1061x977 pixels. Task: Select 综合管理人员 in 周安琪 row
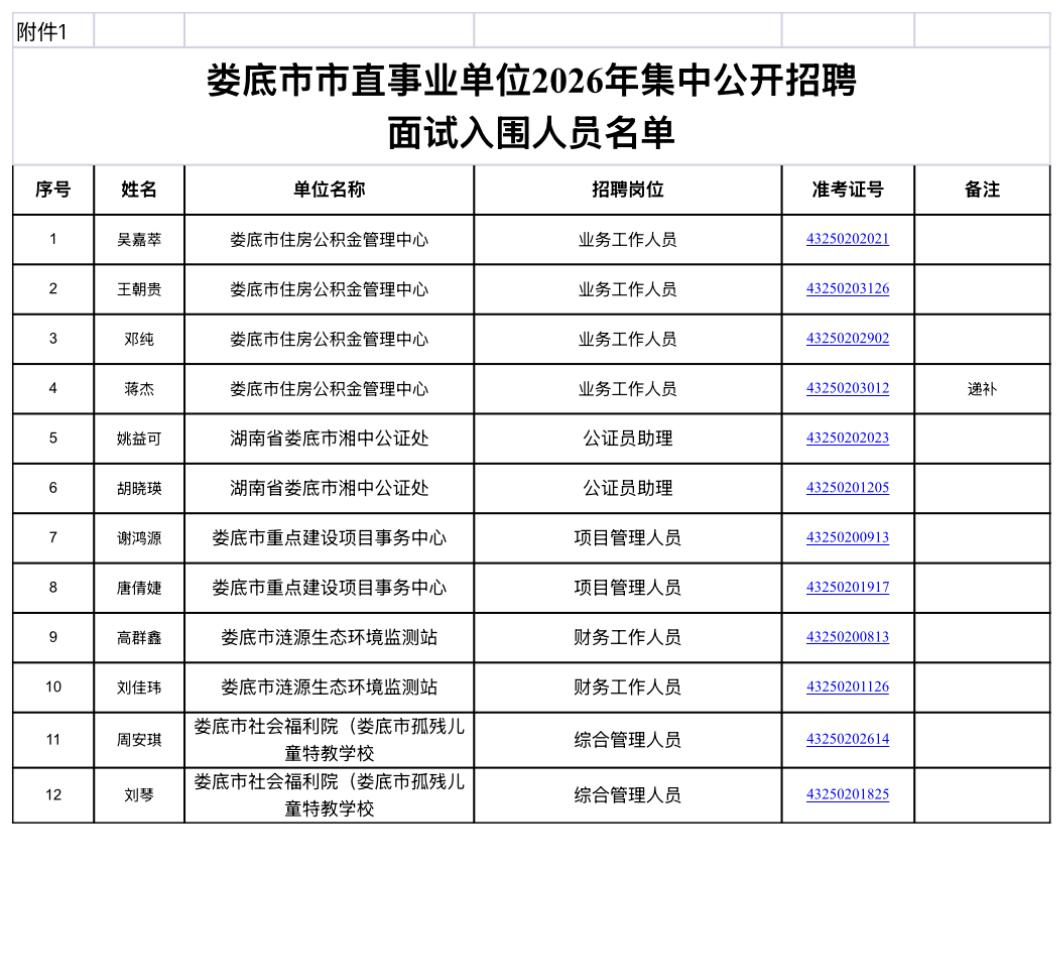point(627,740)
